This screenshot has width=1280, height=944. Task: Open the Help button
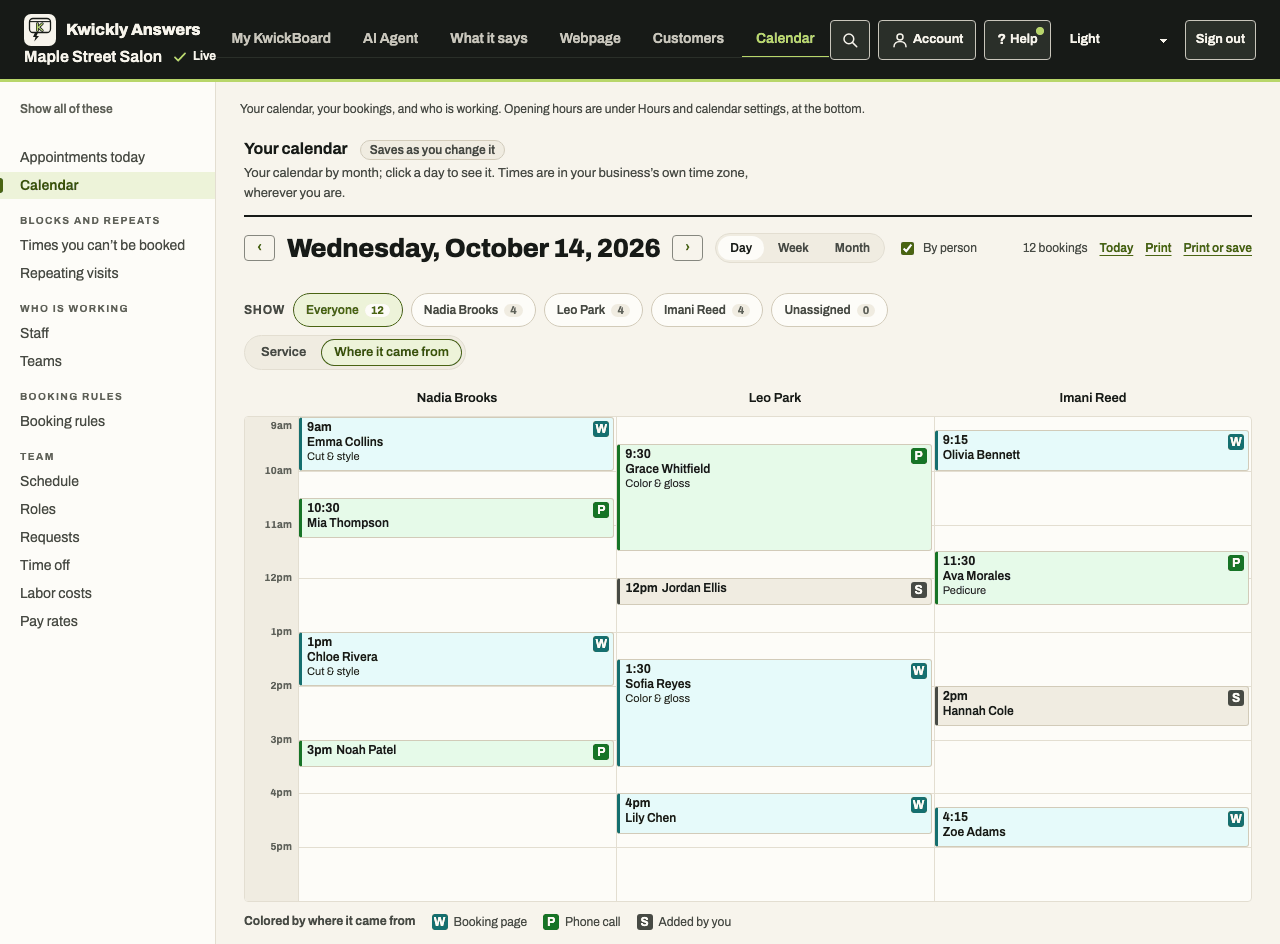(x=1017, y=40)
